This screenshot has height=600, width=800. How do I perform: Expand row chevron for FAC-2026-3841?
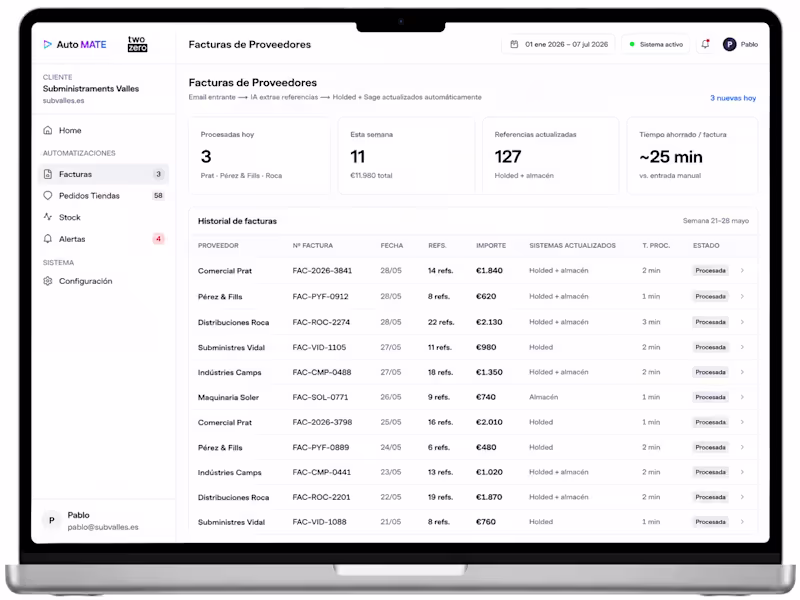(x=742, y=270)
